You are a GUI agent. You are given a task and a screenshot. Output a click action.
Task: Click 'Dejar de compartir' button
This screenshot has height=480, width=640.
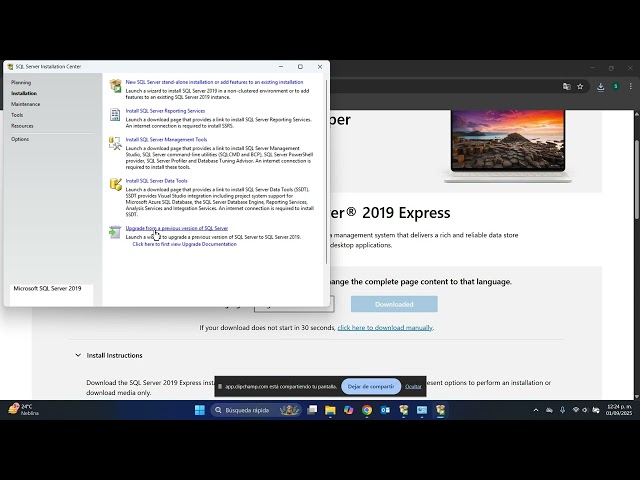pos(371,386)
